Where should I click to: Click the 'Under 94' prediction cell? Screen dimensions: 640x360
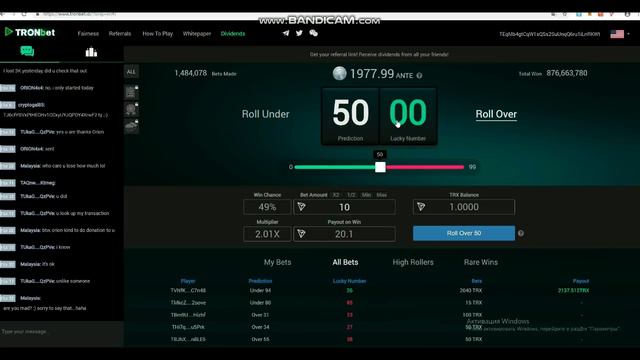(260, 291)
